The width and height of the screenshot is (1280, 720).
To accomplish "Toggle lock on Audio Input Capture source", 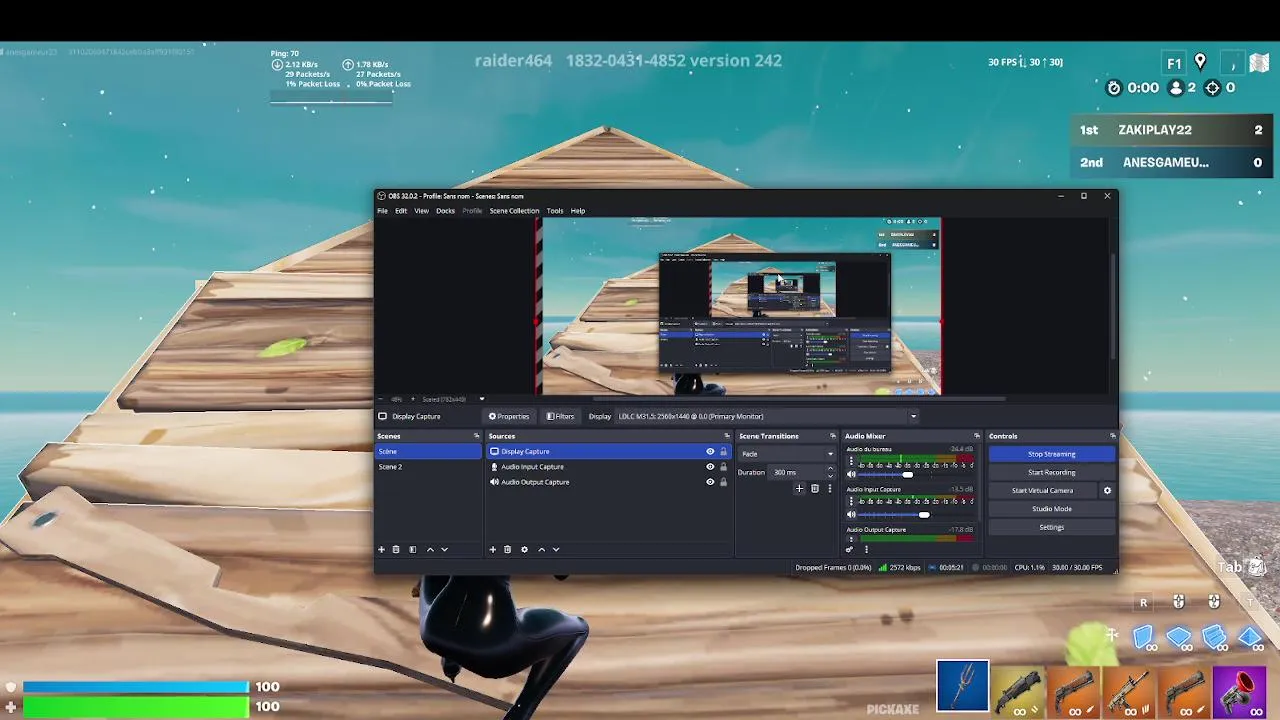I will (723, 467).
